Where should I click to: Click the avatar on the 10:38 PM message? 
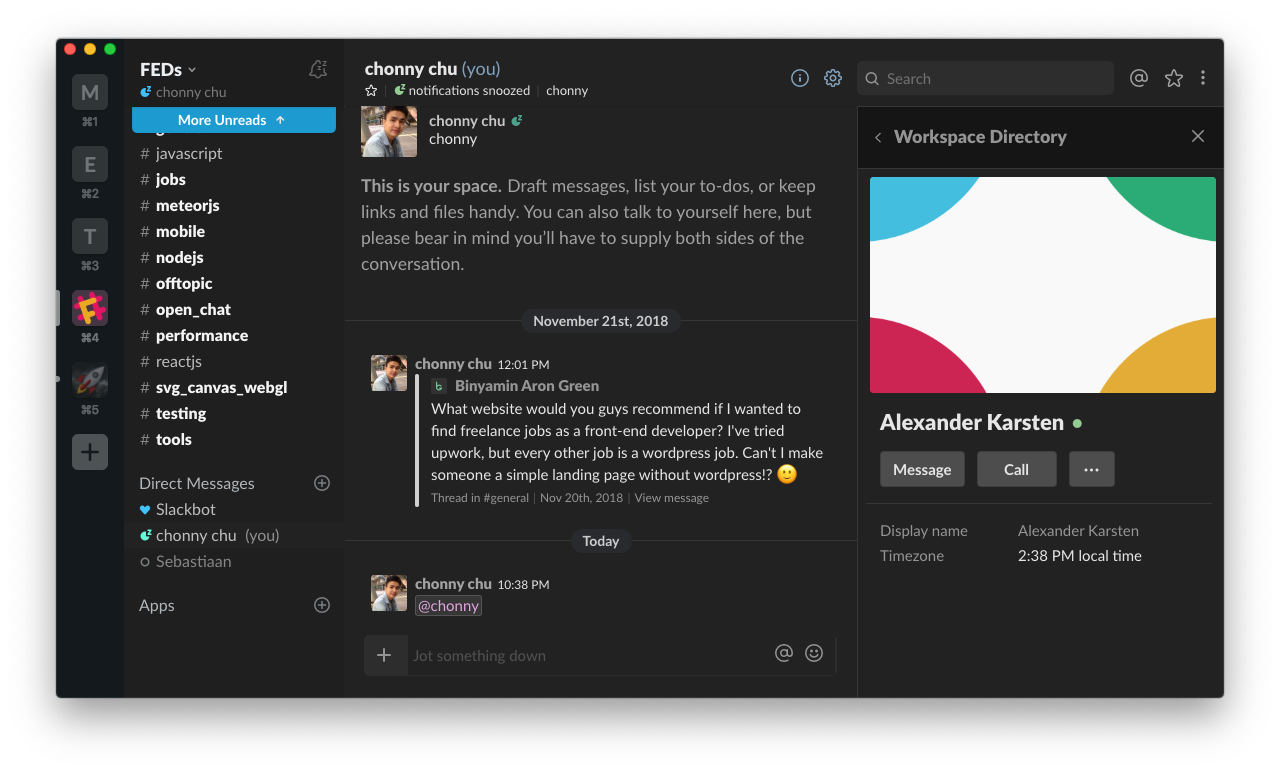pos(389,593)
